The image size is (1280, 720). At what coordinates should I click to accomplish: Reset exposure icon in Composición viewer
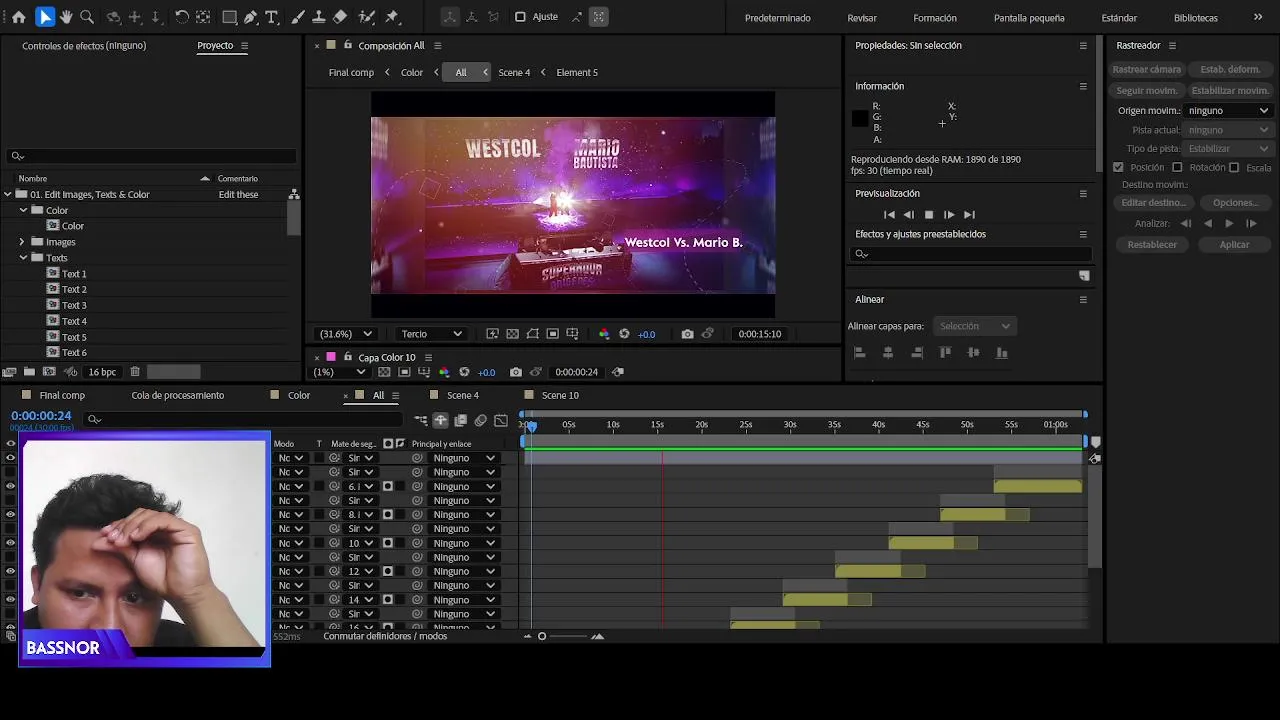(624, 334)
